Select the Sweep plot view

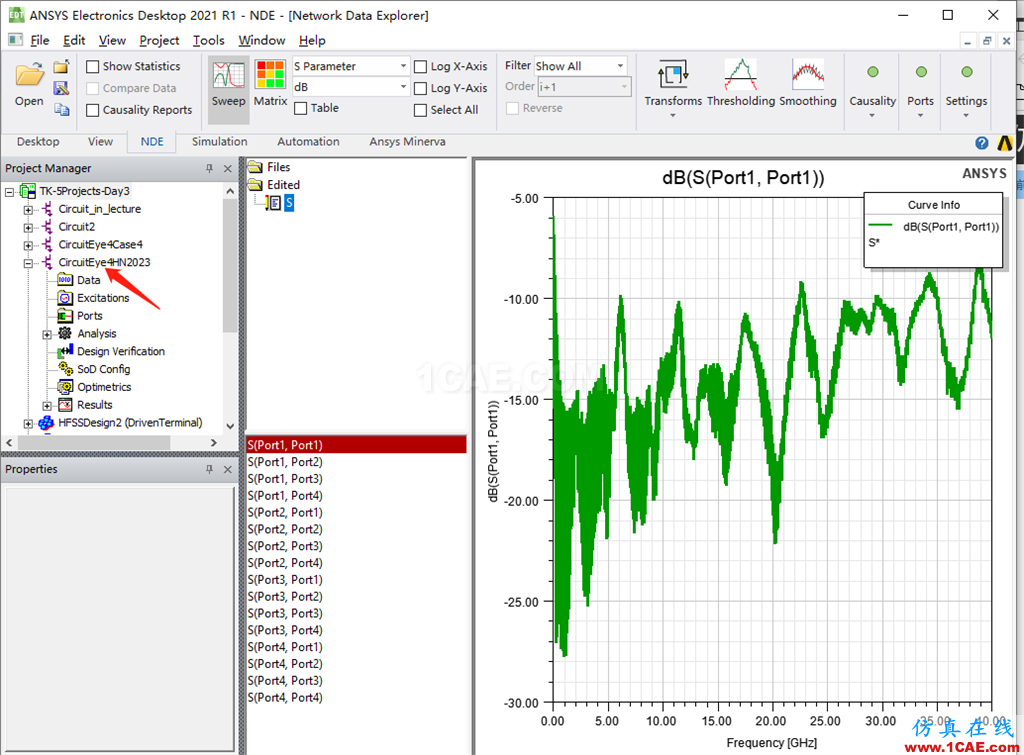(229, 76)
